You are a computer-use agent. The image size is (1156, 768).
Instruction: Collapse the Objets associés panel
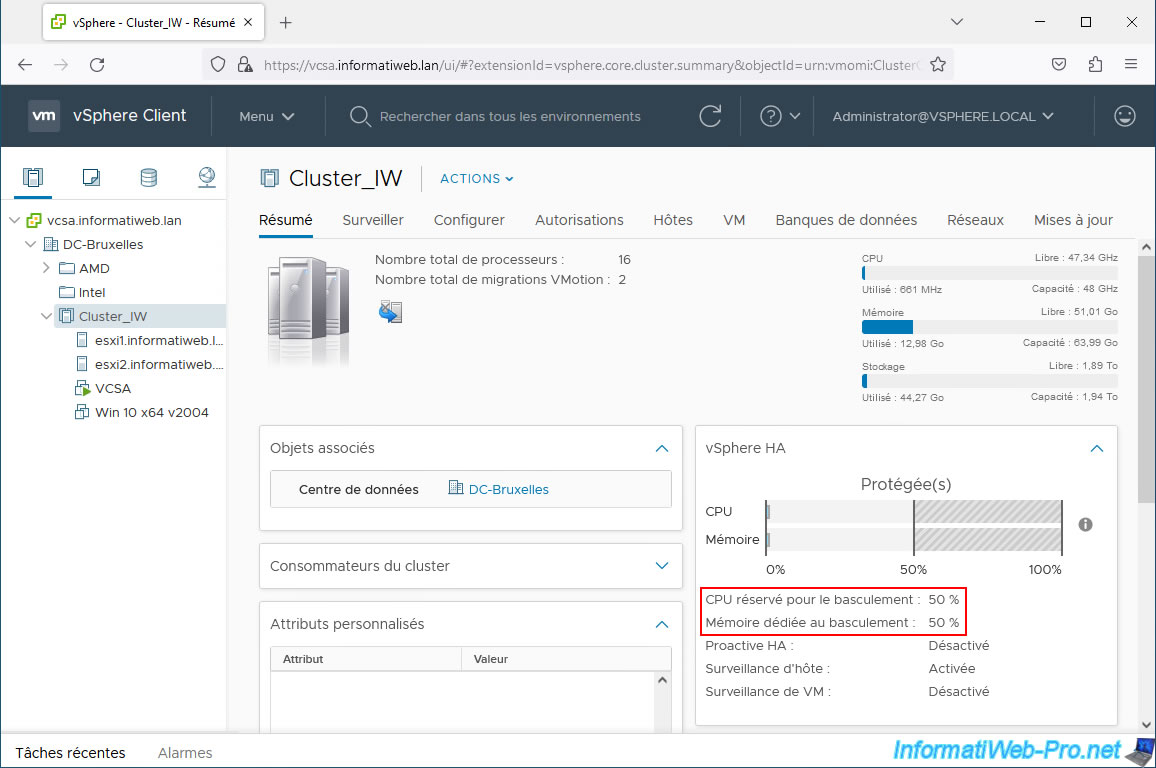click(662, 448)
